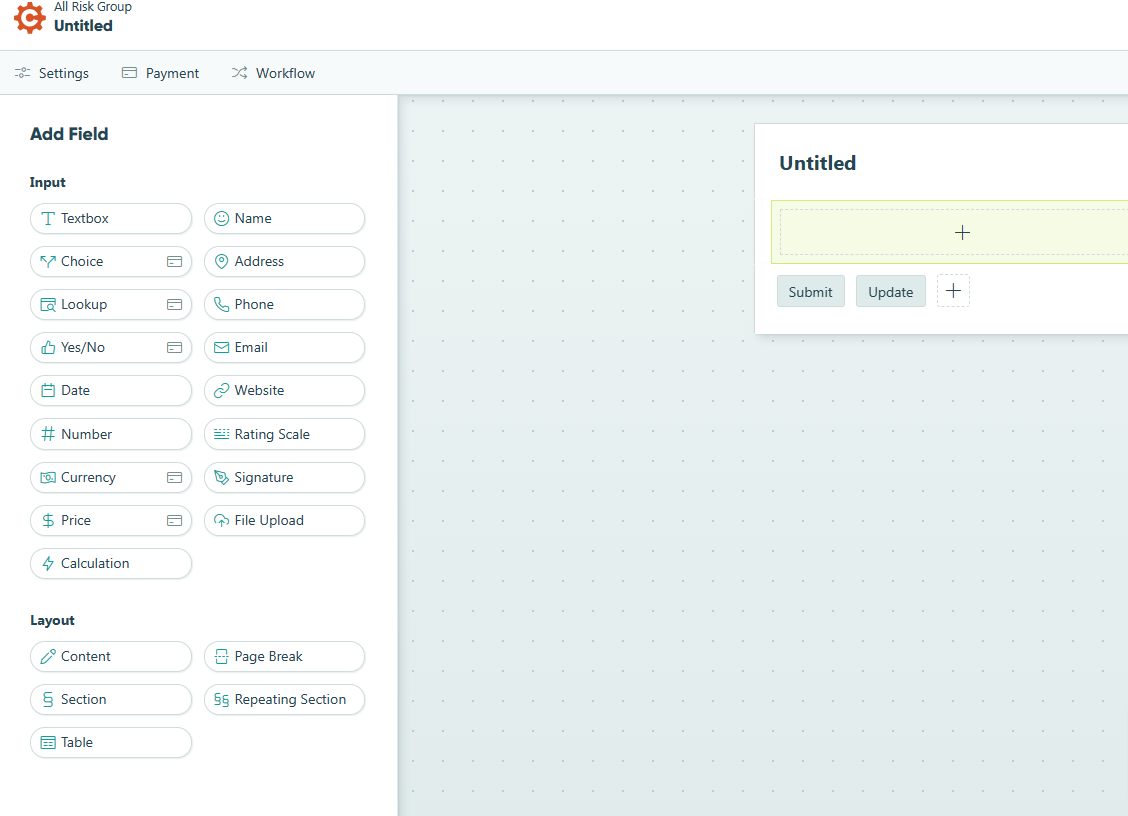Add a Textbox field
Image resolution: width=1128 pixels, height=816 pixels.
(x=111, y=218)
